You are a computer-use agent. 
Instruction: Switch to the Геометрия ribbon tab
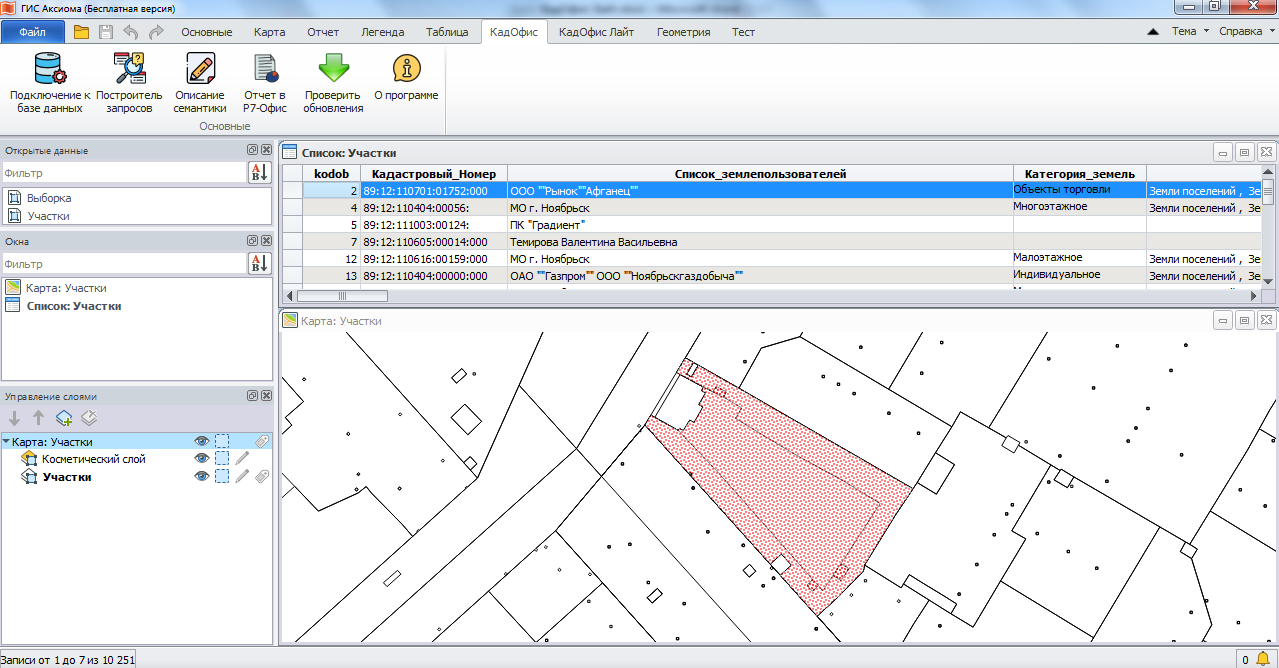(x=683, y=32)
